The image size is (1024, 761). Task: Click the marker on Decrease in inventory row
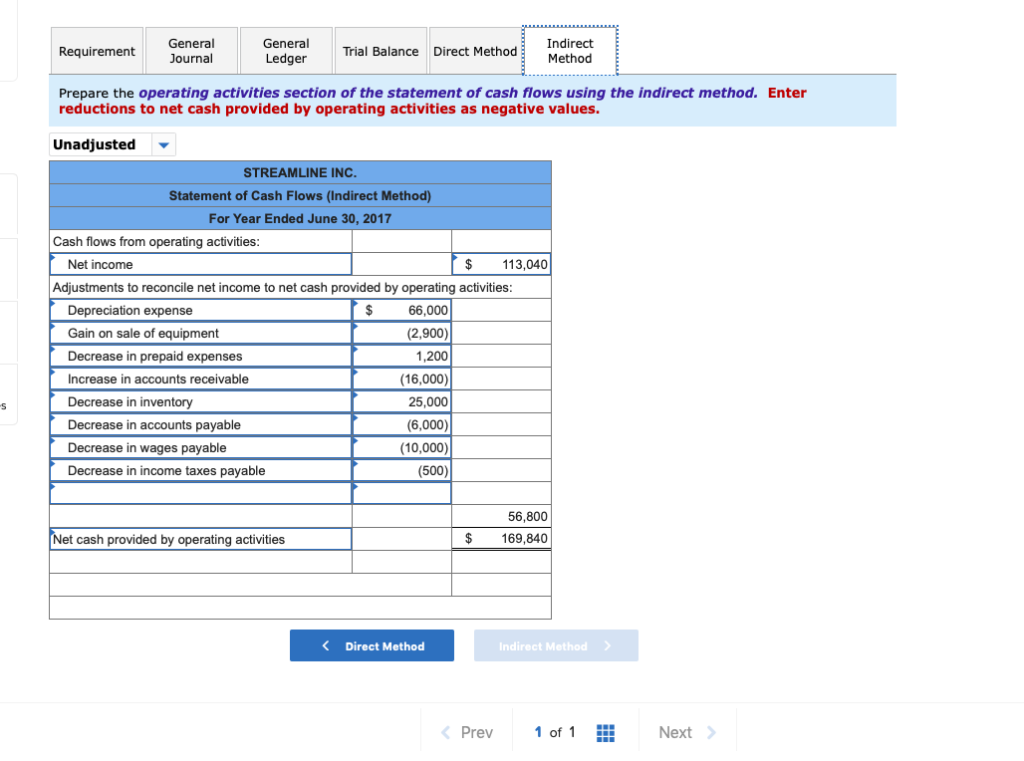click(x=54, y=396)
